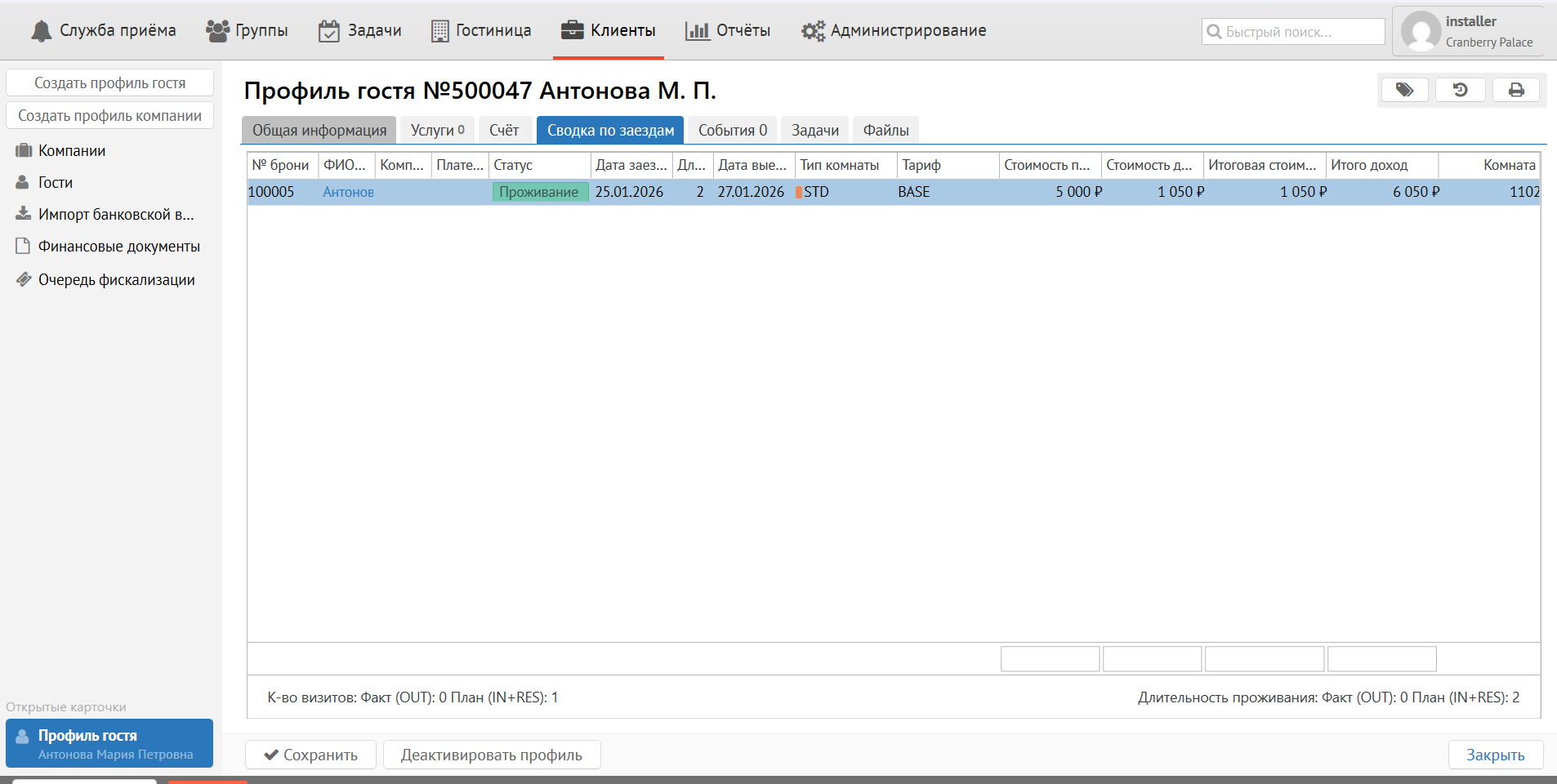Open the Гостиница menu

pos(481,31)
